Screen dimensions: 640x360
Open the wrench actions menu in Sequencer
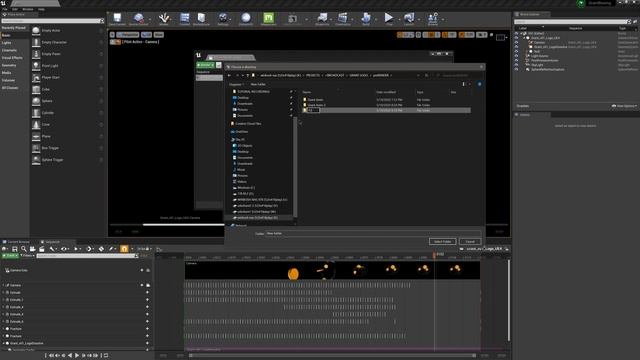pos(52,249)
